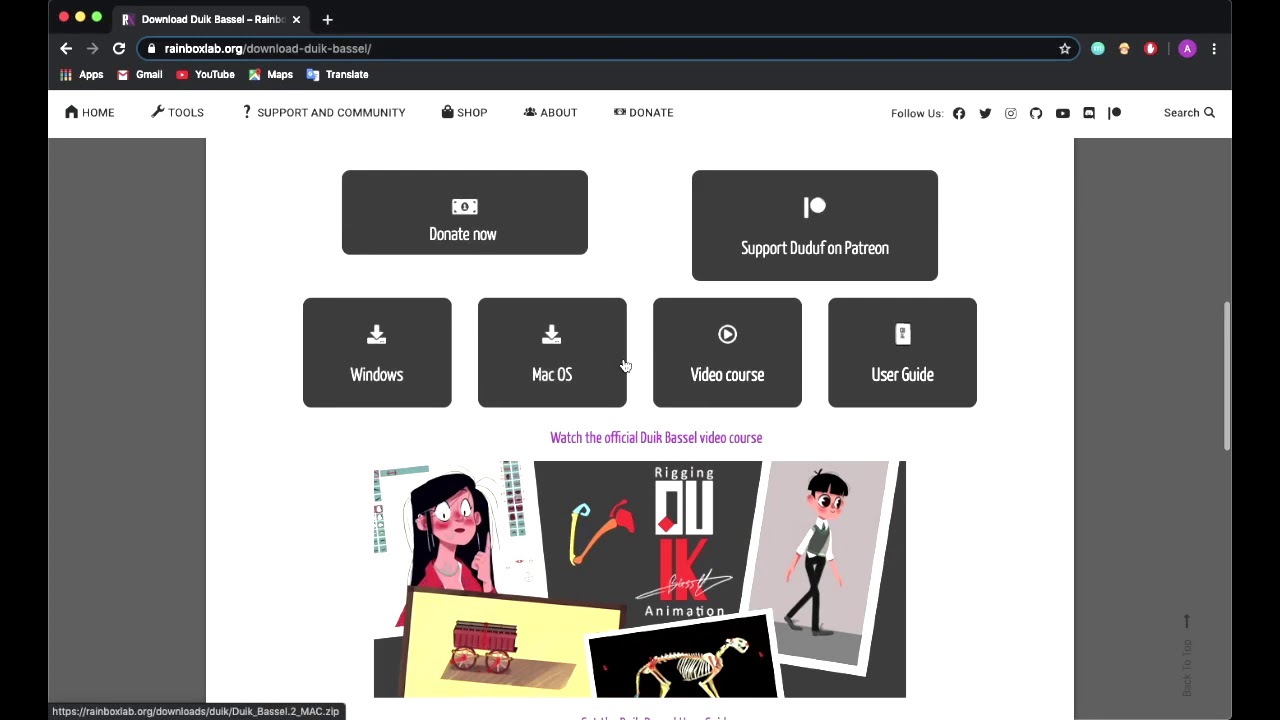Image resolution: width=1280 pixels, height=720 pixels.
Task: Open the Video course button
Action: pos(727,352)
